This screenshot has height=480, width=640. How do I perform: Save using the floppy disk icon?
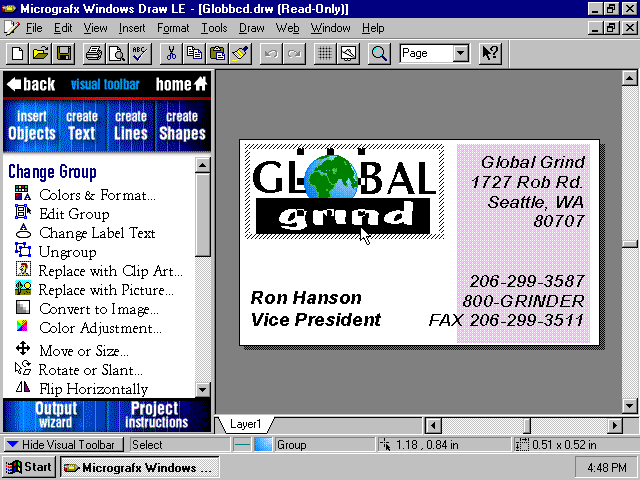(64, 53)
